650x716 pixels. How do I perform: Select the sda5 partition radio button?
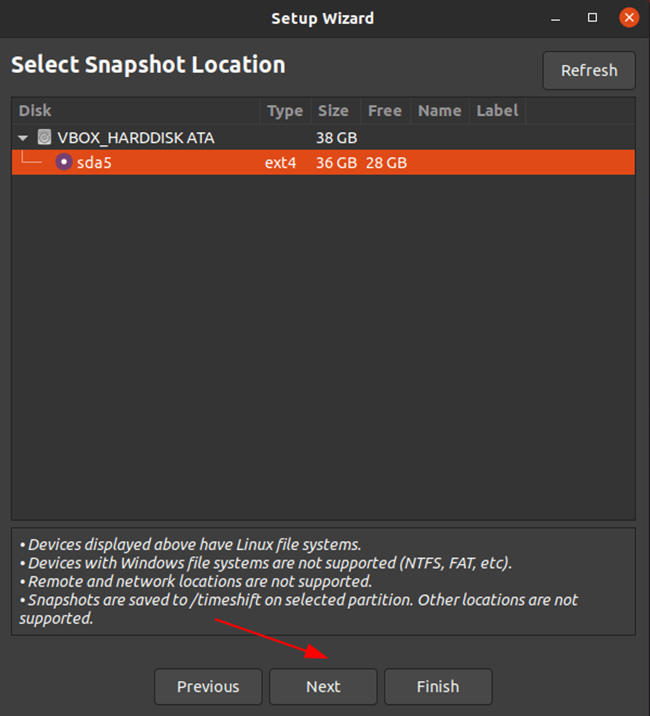pos(64,162)
